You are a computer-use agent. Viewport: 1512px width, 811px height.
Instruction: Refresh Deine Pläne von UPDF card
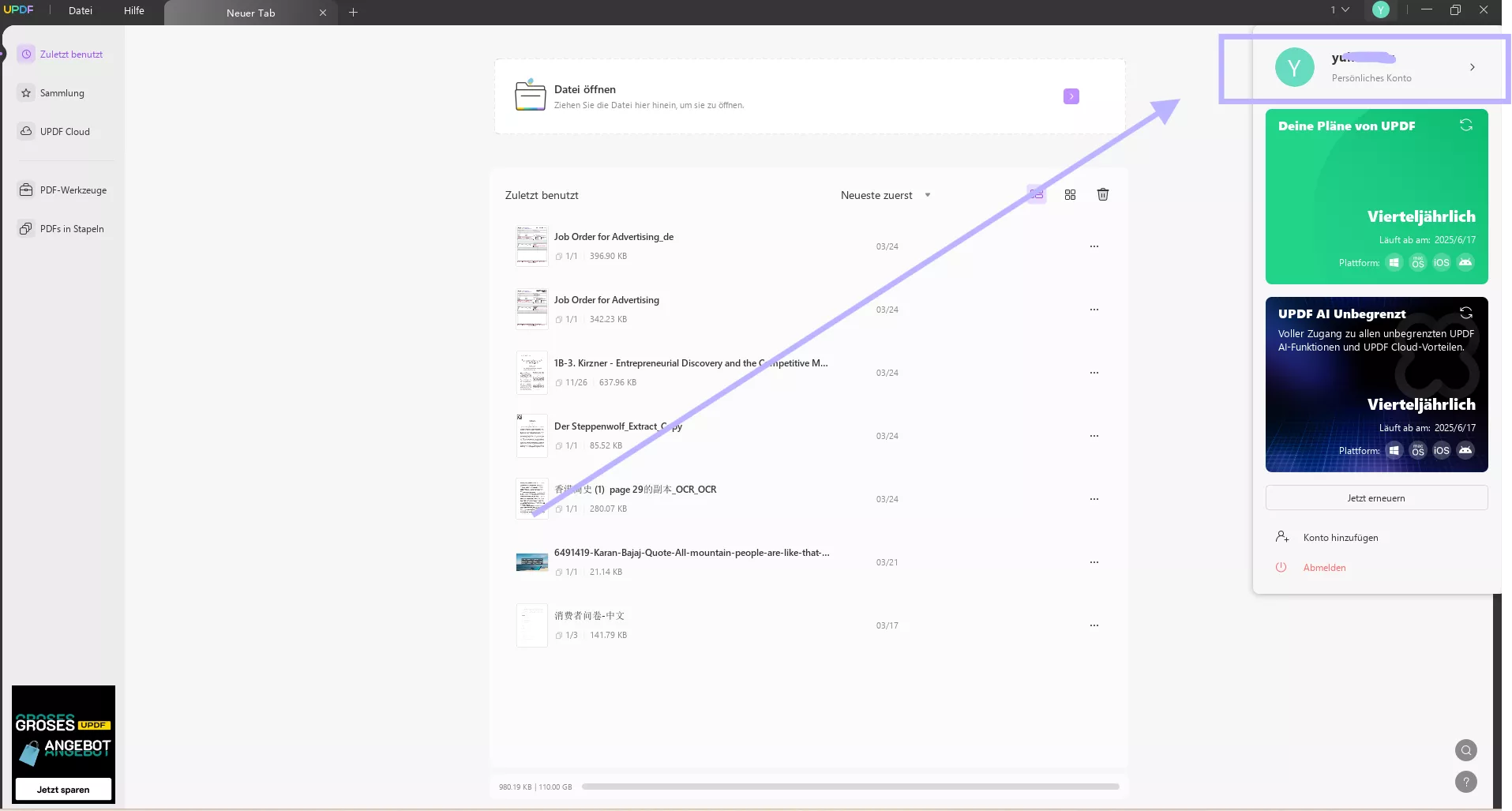pos(1466,125)
